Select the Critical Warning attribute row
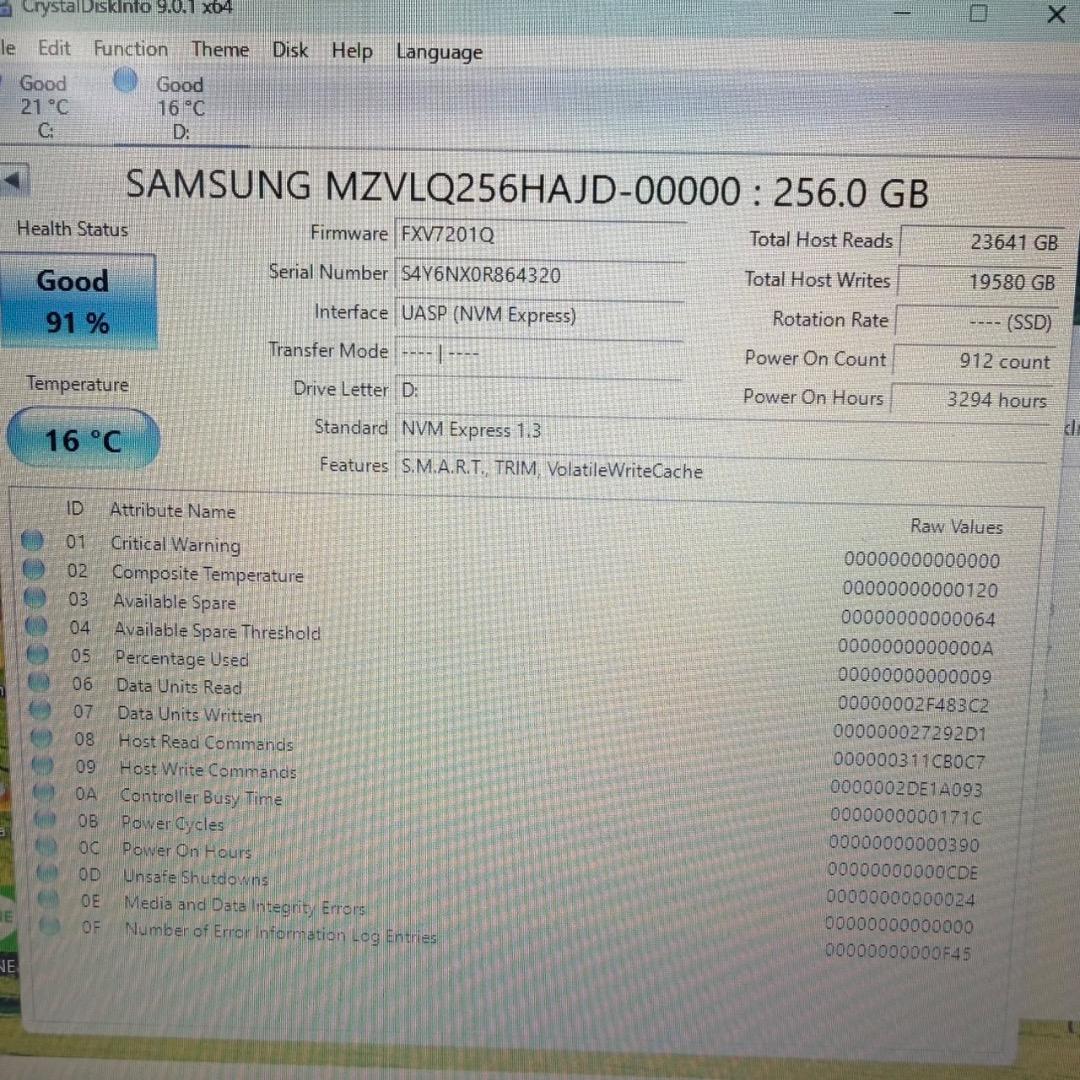The width and height of the screenshot is (1080, 1080). [x=511, y=551]
